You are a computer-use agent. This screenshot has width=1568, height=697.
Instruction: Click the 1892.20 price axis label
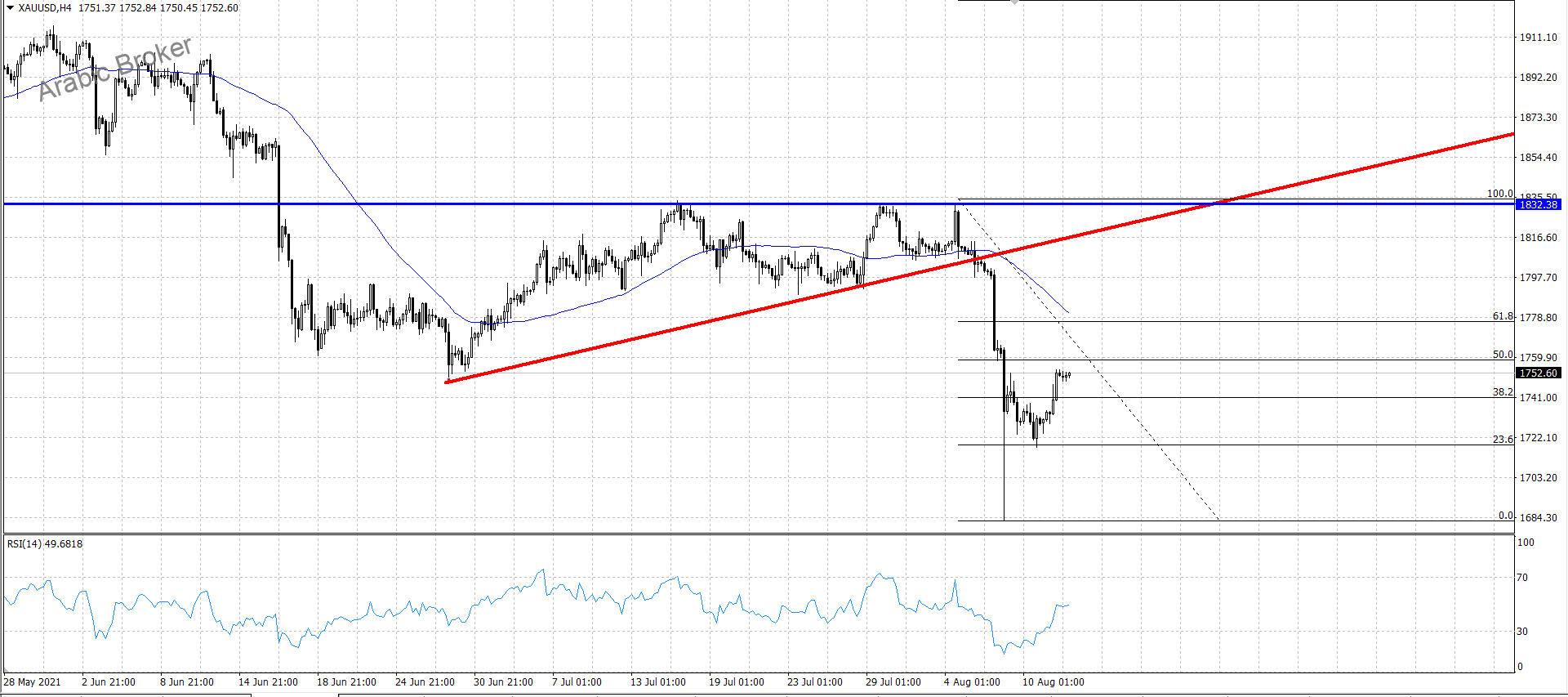pyautogui.click(x=1538, y=78)
